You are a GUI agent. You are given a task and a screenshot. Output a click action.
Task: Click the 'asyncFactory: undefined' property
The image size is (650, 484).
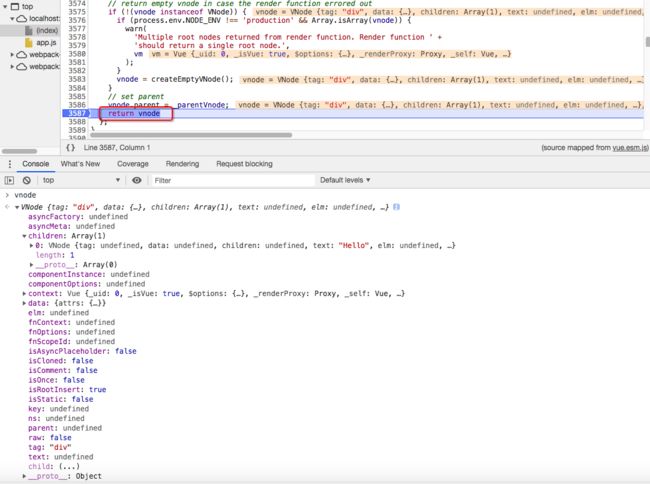78,217
